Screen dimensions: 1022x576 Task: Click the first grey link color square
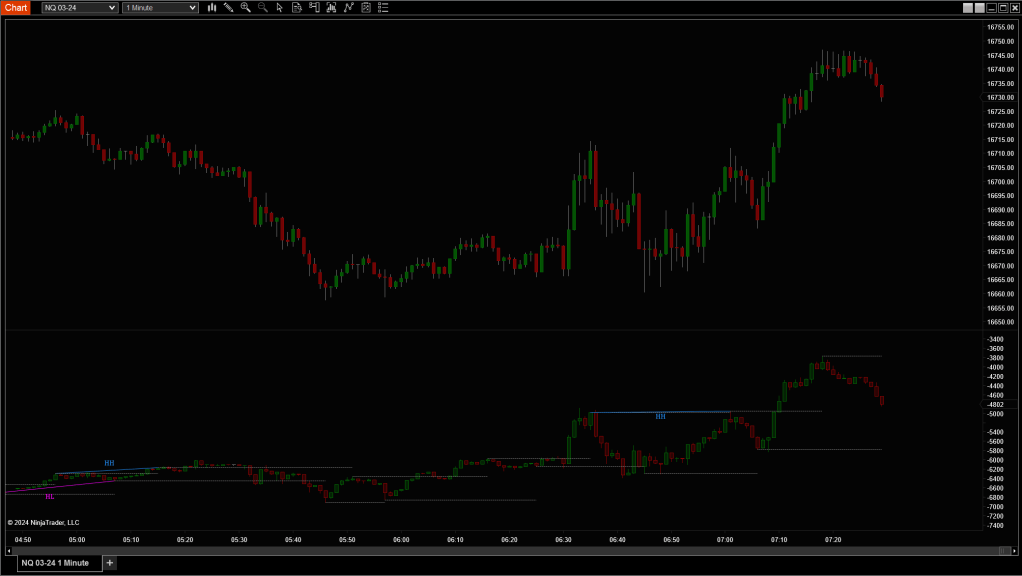[968, 7]
